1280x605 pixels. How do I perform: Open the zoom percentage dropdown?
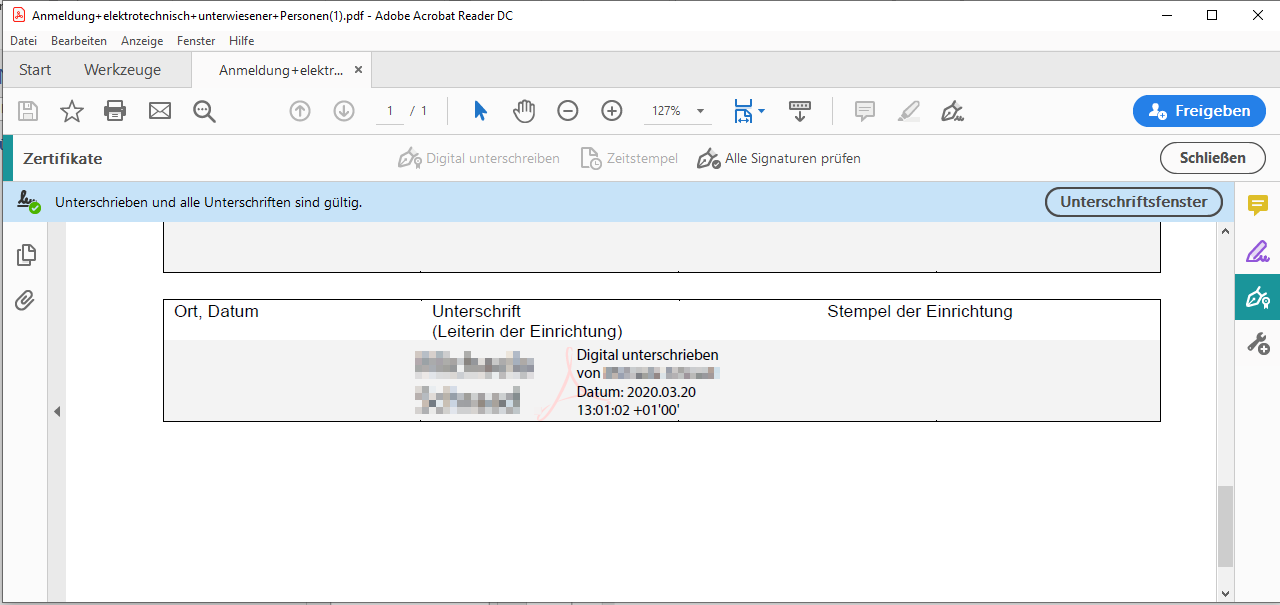pyautogui.click(x=700, y=111)
